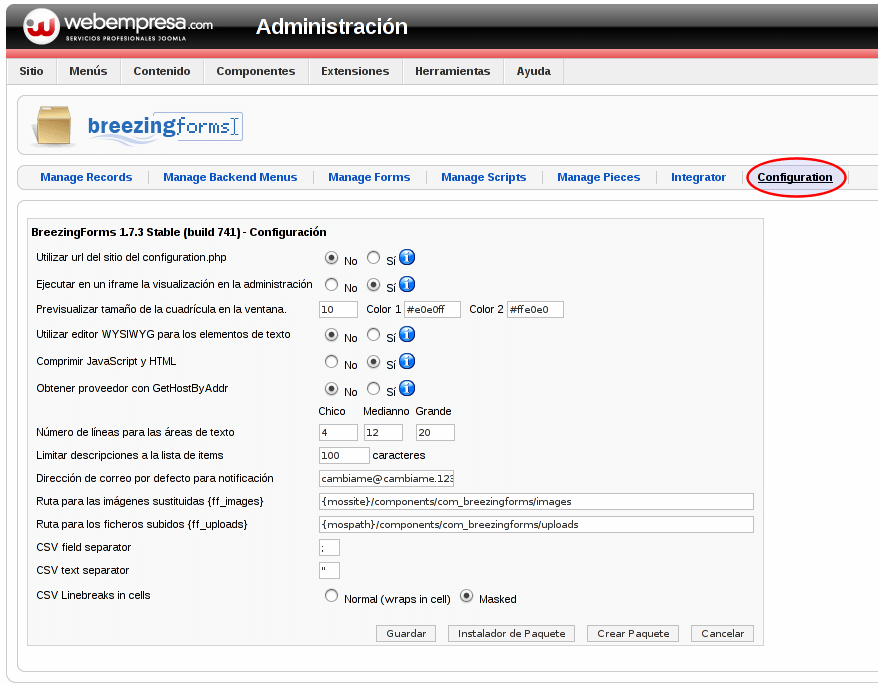
Task: Go to Manage Scripts
Action: pyautogui.click(x=484, y=177)
